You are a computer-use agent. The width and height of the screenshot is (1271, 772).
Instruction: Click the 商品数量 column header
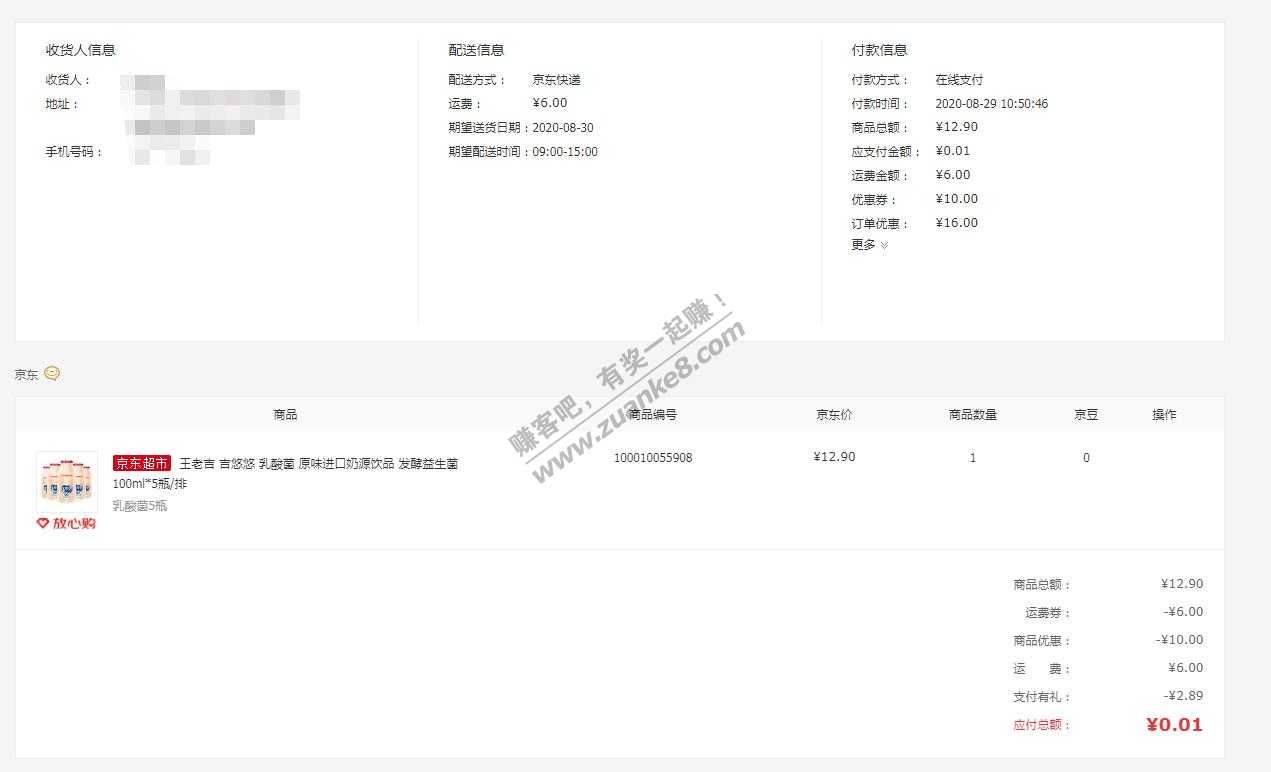tap(972, 414)
